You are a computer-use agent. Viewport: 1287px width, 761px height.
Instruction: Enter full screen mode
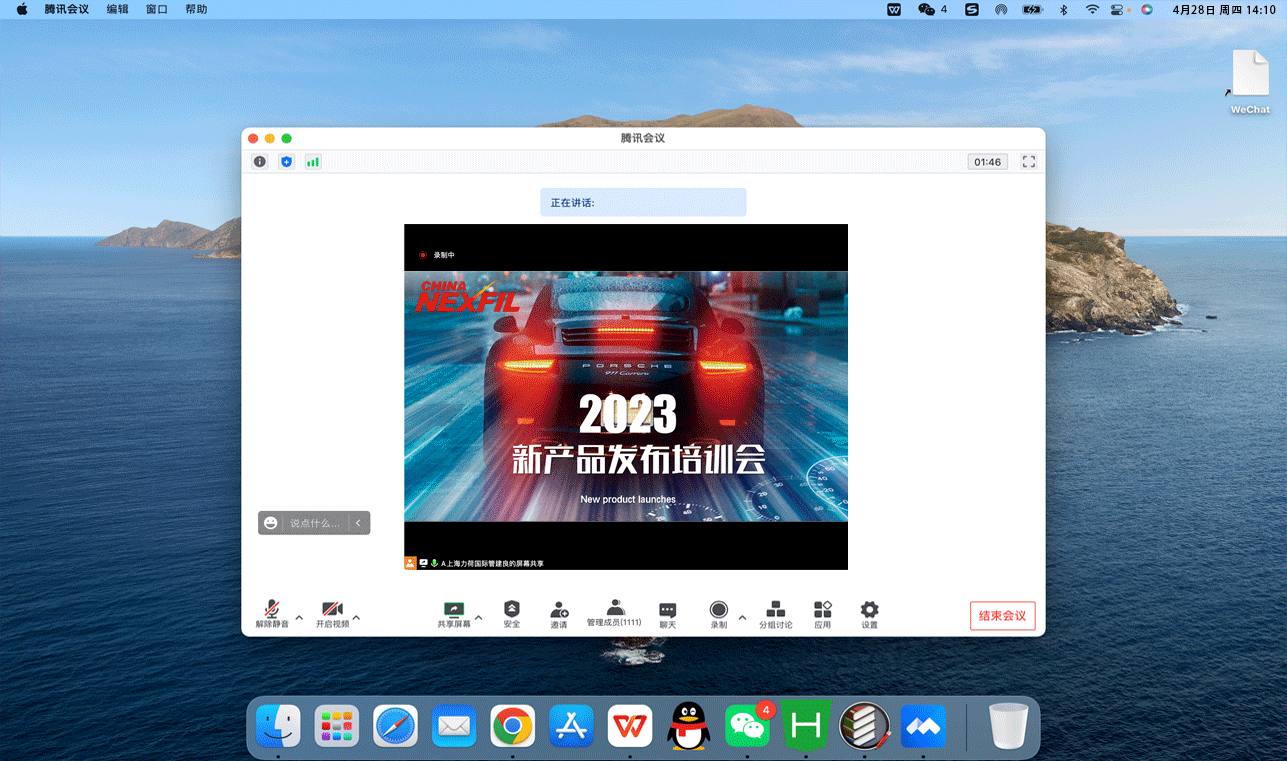(x=1028, y=162)
